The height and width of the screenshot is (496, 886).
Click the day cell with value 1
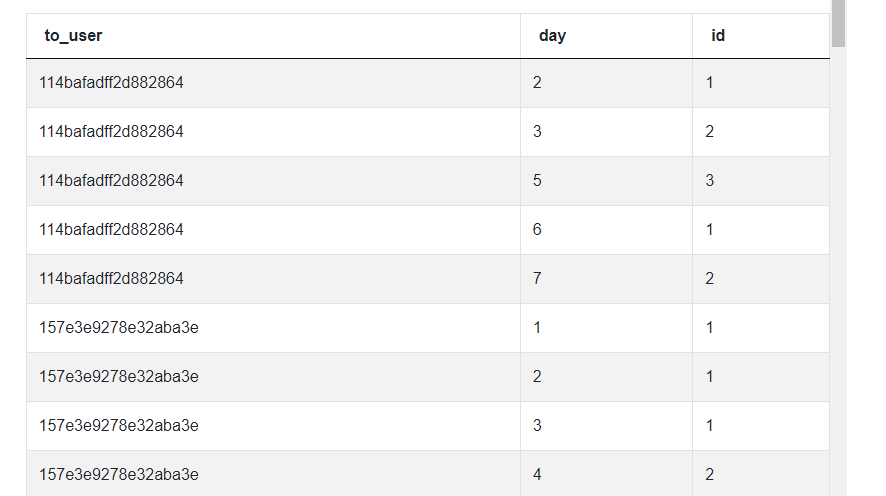pyautogui.click(x=537, y=328)
